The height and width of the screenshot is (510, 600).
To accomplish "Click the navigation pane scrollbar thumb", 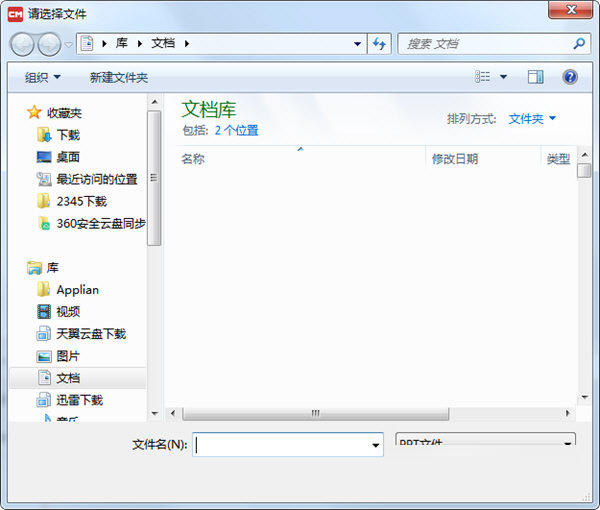I will (x=154, y=178).
